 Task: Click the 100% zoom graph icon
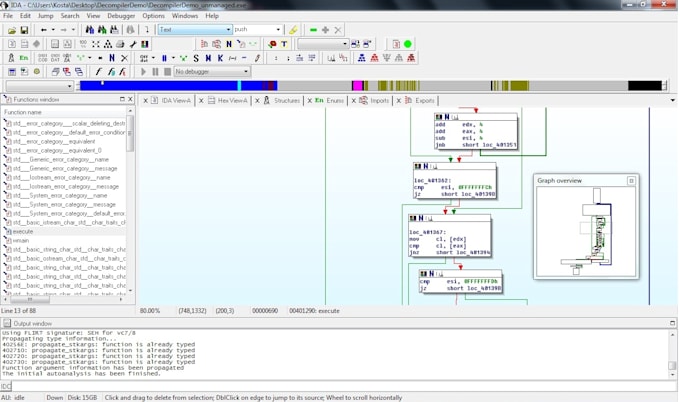click(x=83, y=44)
